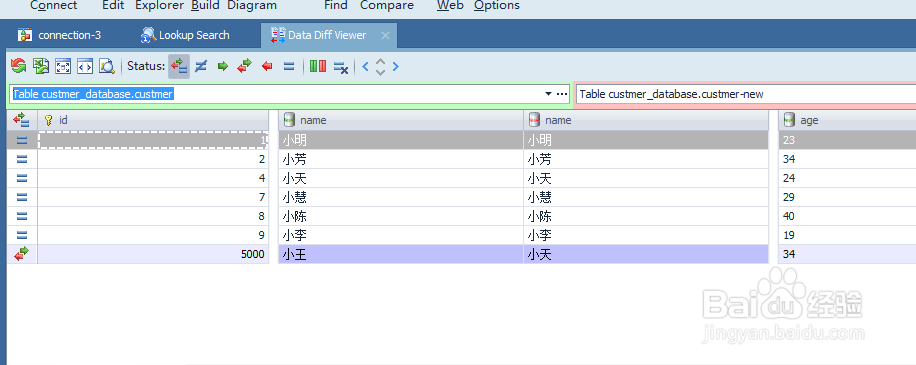Select the age cell 19
Image resolution: width=916 pixels, height=365 pixels.
point(847,235)
